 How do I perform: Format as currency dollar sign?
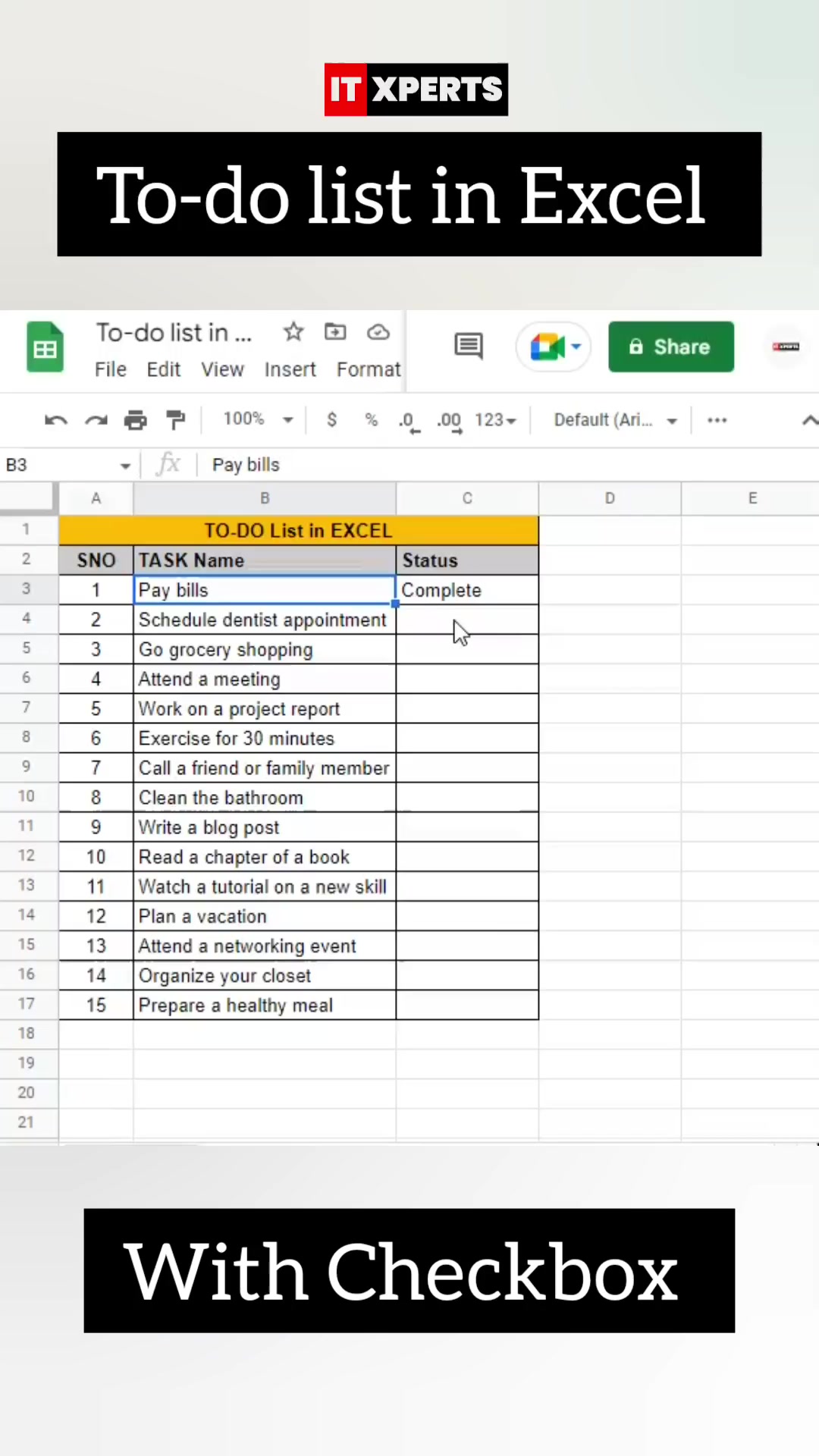pyautogui.click(x=331, y=419)
